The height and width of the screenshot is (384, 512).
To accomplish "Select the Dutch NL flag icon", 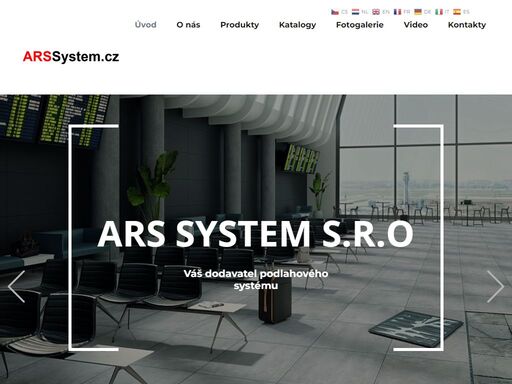I will pos(355,12).
